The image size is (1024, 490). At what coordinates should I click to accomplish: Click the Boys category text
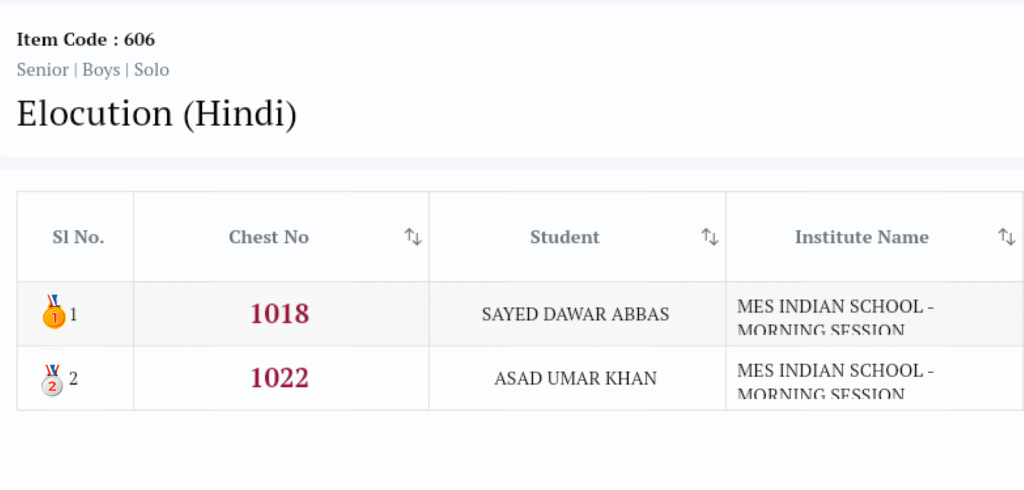(101, 70)
